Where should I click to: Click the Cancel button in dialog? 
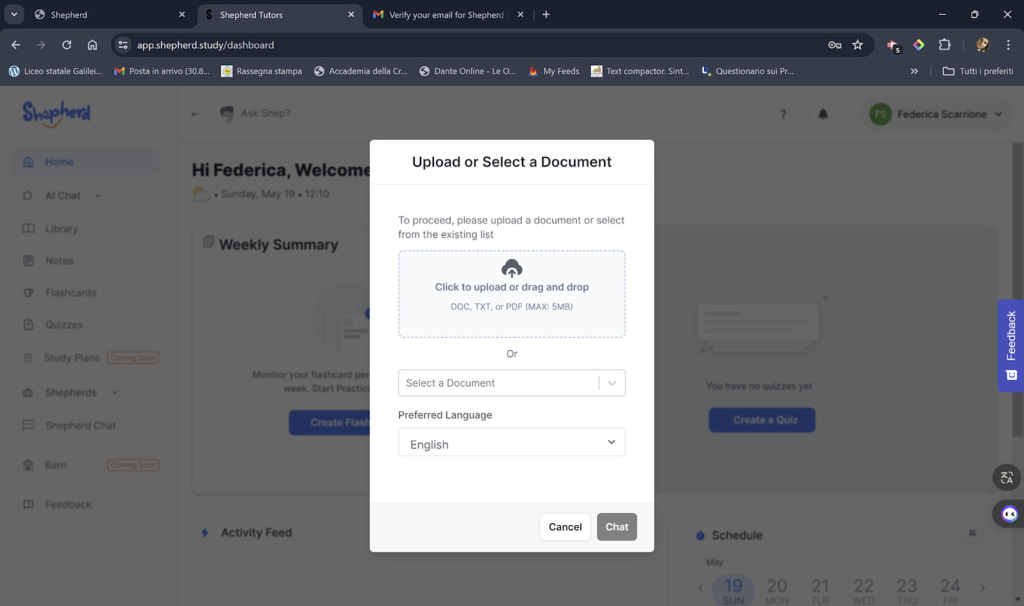click(565, 527)
